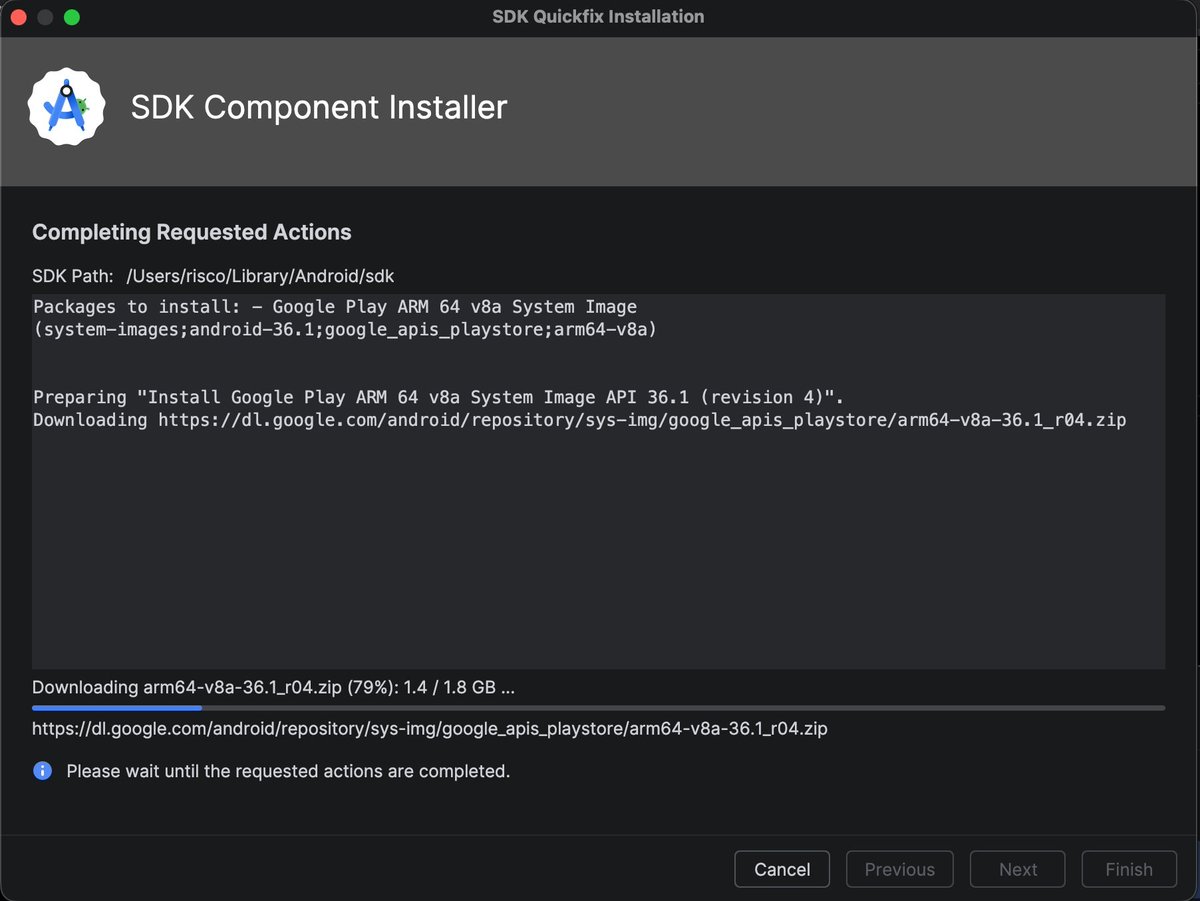Click the disabled Previous button
Viewport: 1200px width, 901px height.
tap(899, 869)
